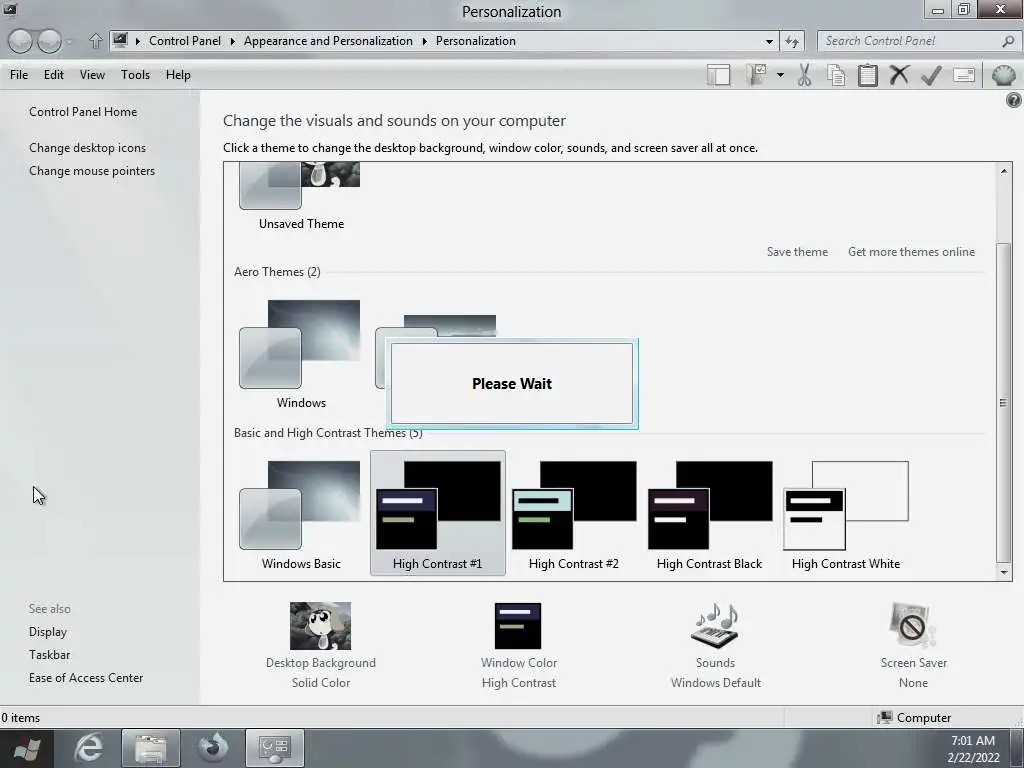Open Ease of Access Center link
The width and height of the screenshot is (1024, 768).
click(x=86, y=678)
